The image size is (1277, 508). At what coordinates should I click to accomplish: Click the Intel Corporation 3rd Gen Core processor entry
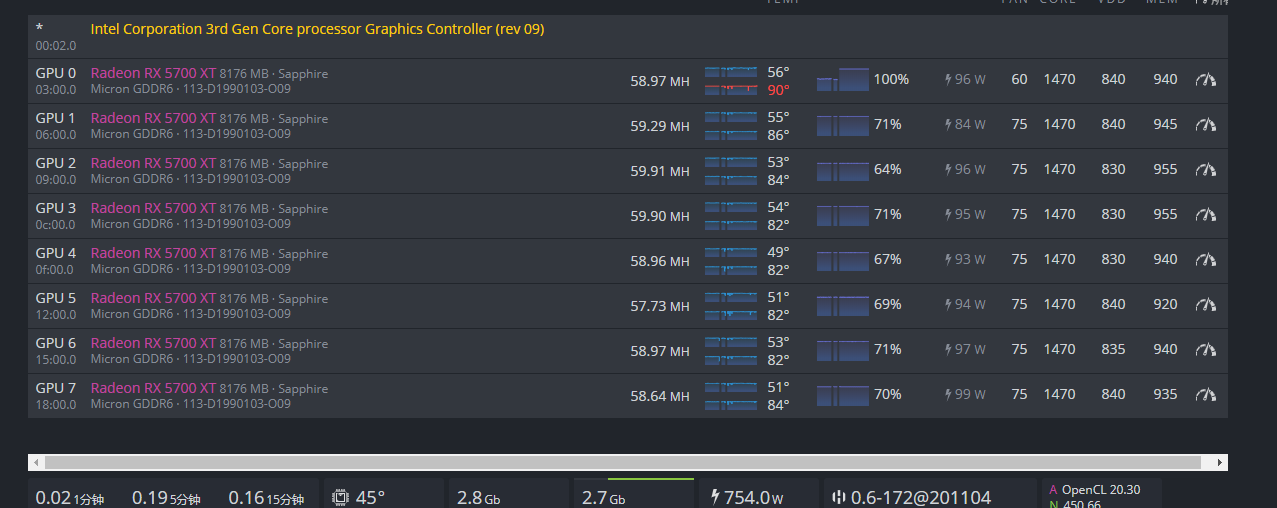pos(317,30)
